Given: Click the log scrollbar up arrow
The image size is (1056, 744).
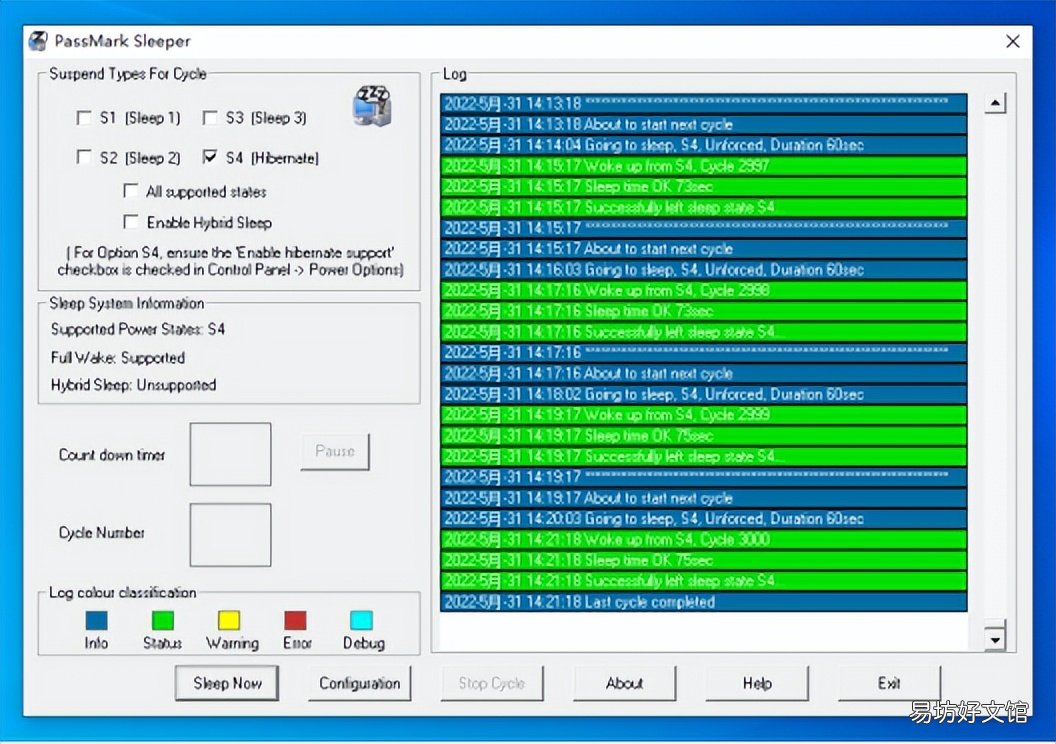Looking at the screenshot, I should (x=995, y=103).
